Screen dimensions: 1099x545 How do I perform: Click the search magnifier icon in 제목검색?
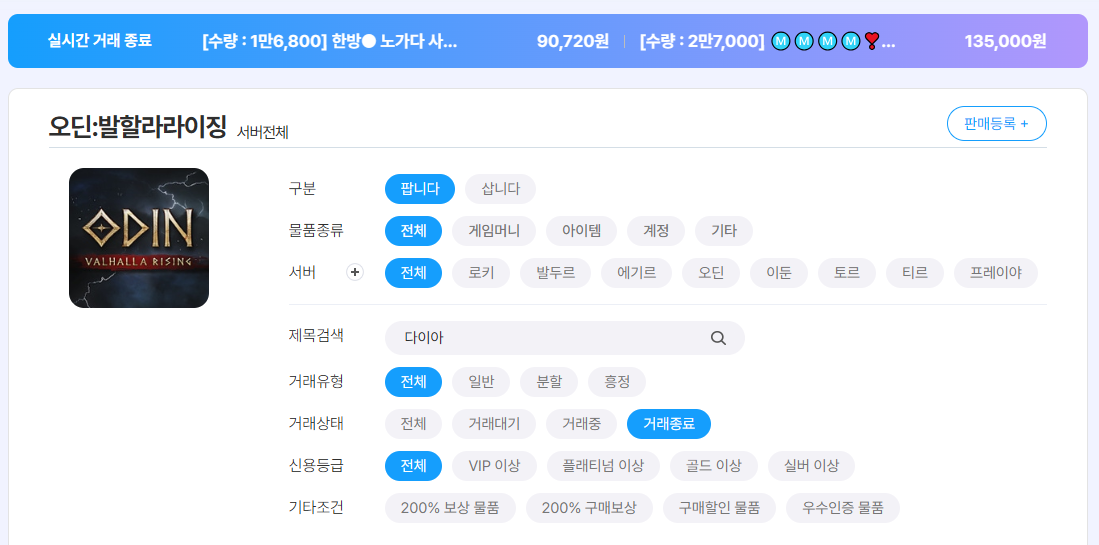[x=718, y=338]
